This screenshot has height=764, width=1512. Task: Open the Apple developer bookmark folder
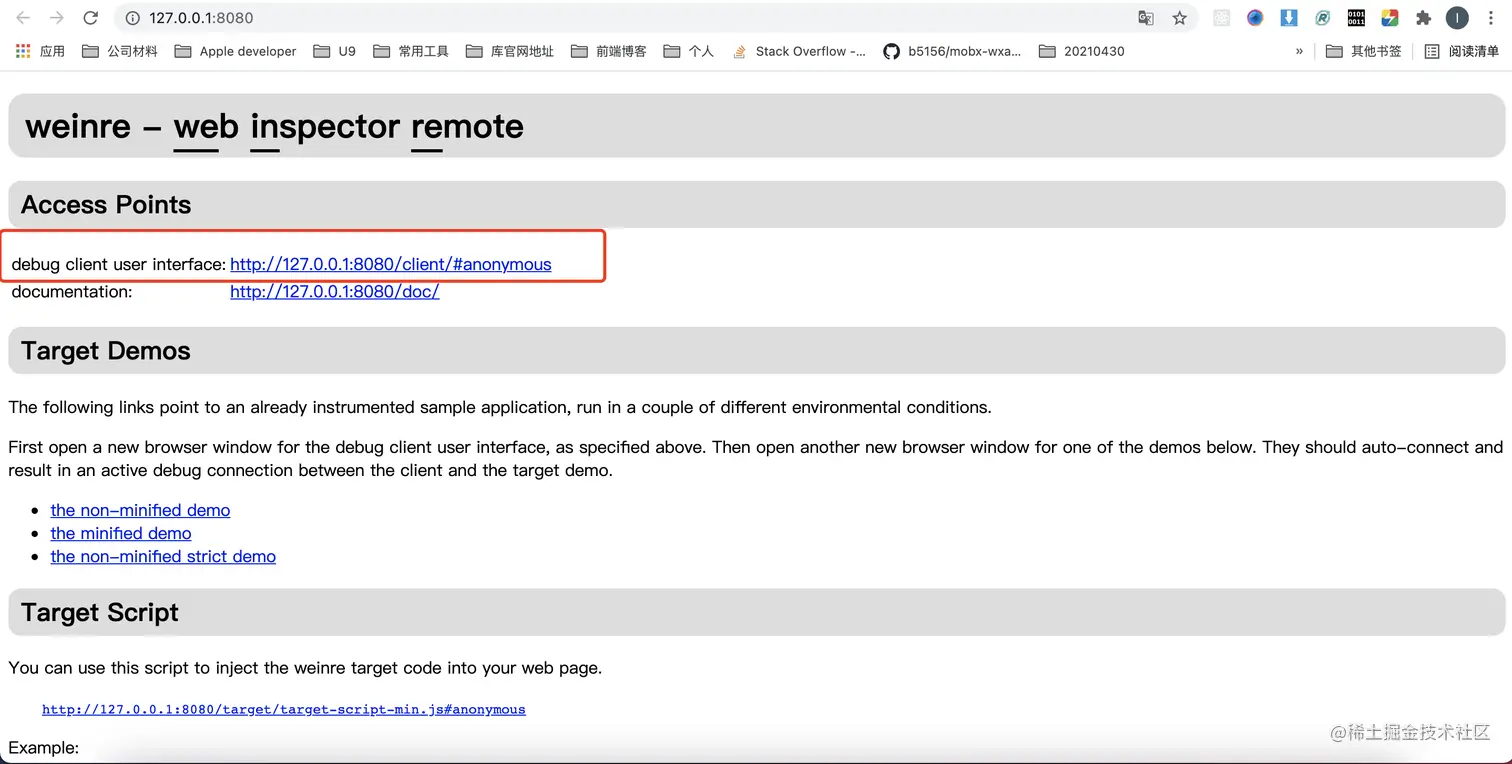(235, 51)
